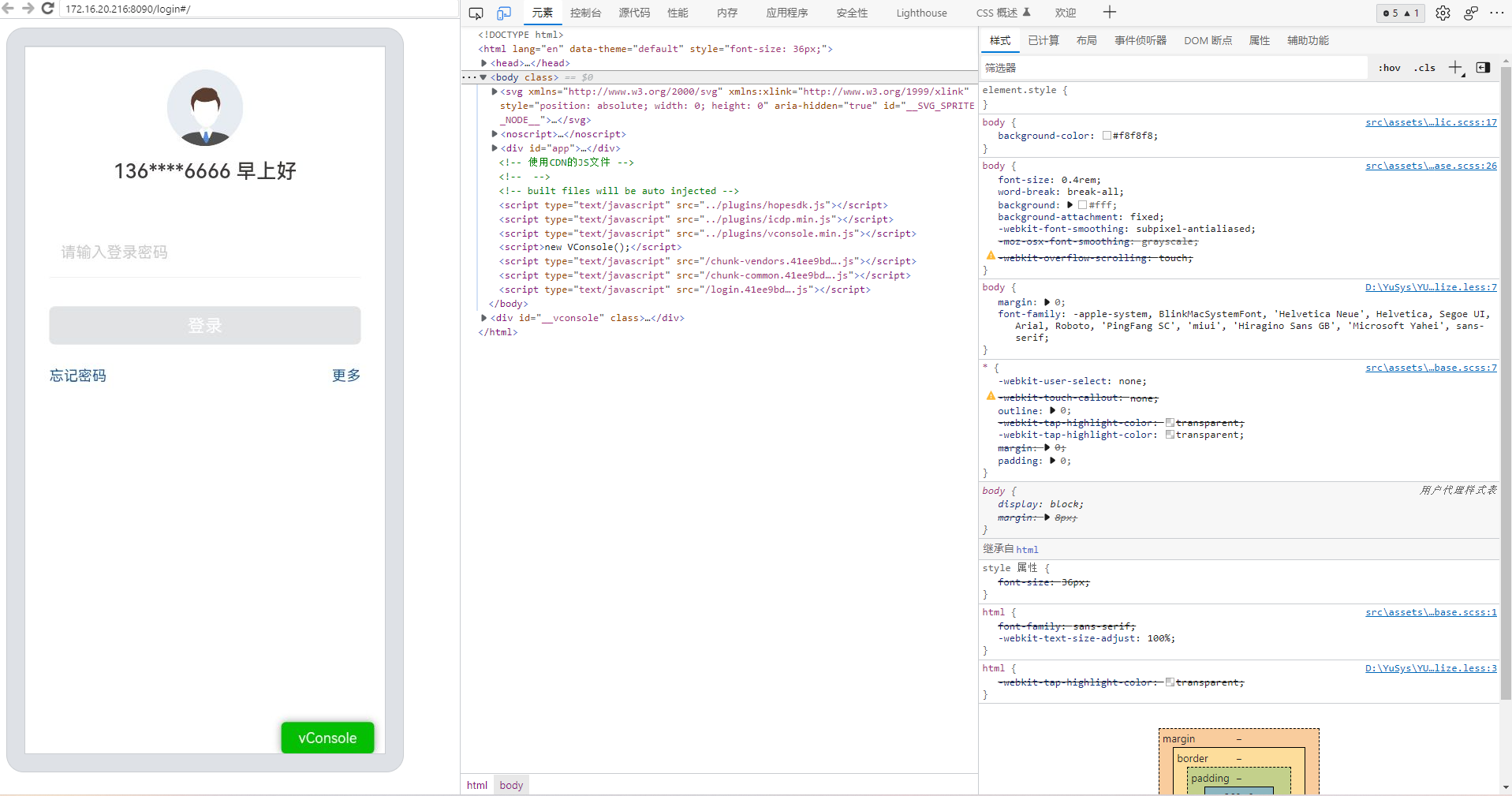This screenshot has height=796, width=1512.
Task: Expand the head element node
Action: click(483, 63)
